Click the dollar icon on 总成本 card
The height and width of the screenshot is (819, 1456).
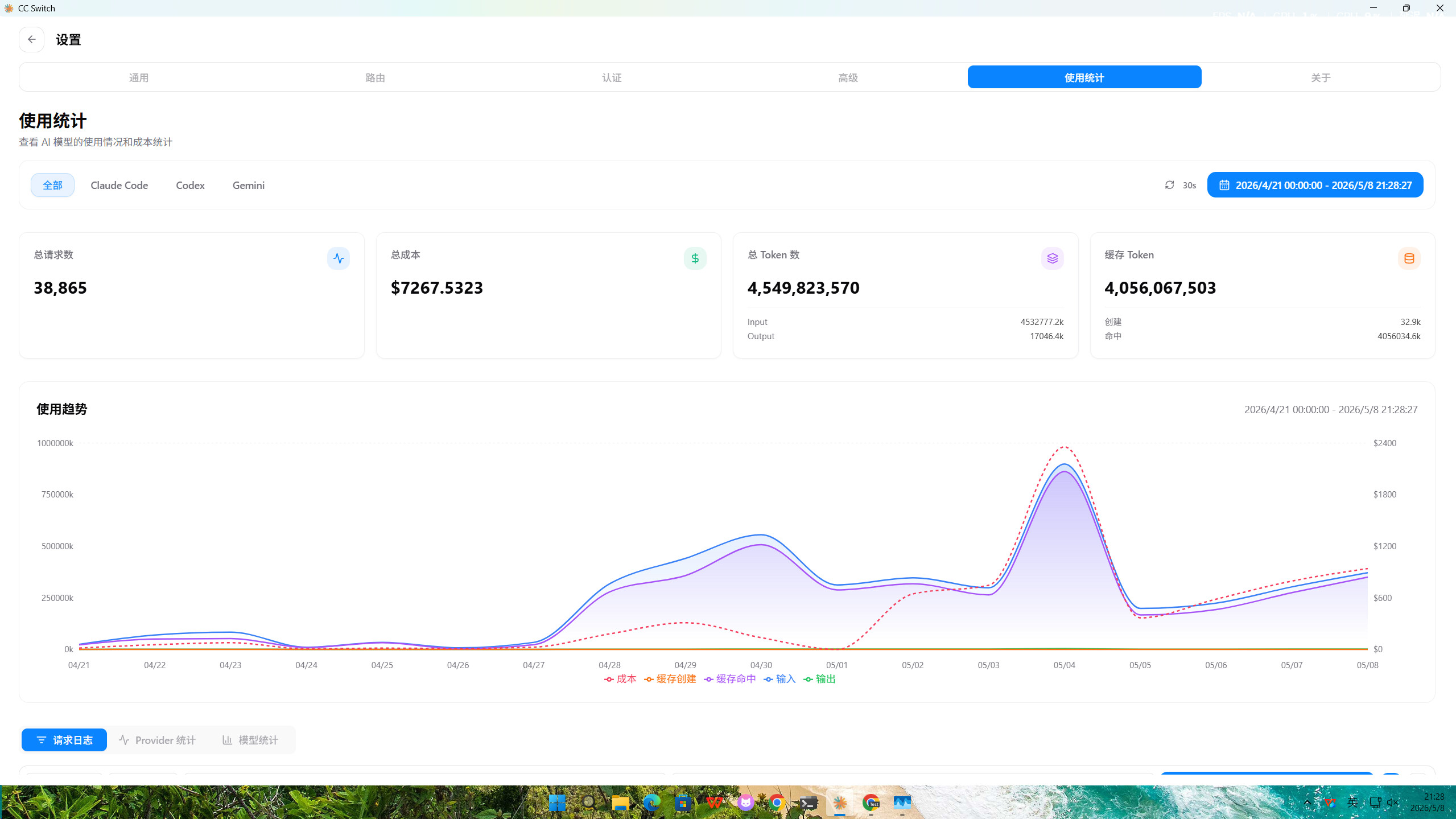point(695,258)
